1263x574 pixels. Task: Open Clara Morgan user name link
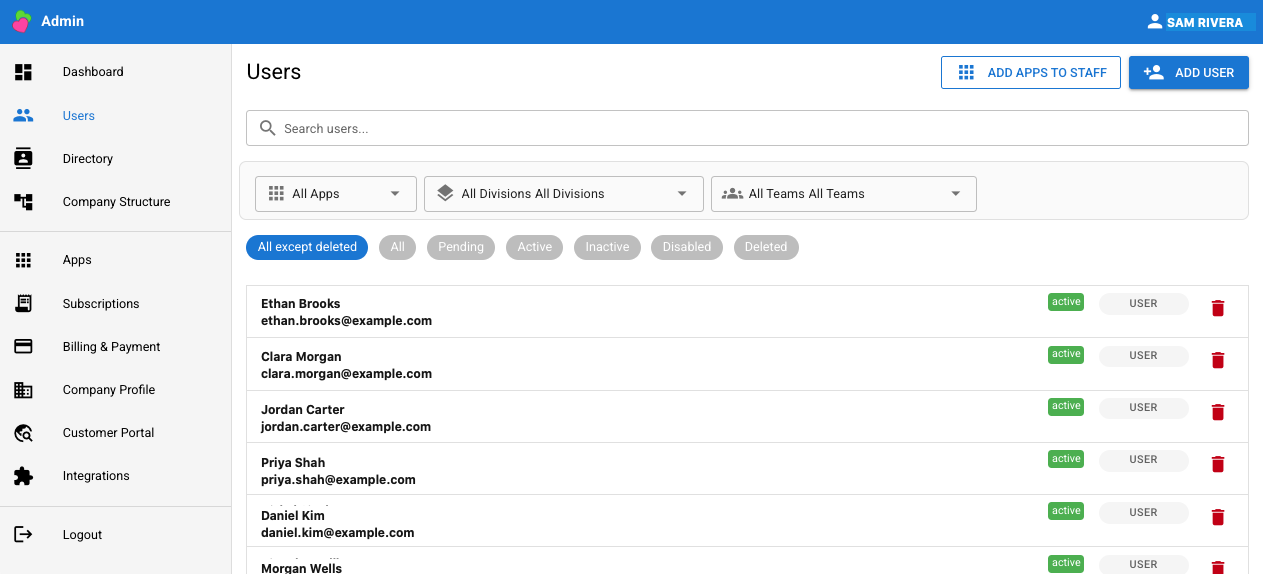click(301, 357)
